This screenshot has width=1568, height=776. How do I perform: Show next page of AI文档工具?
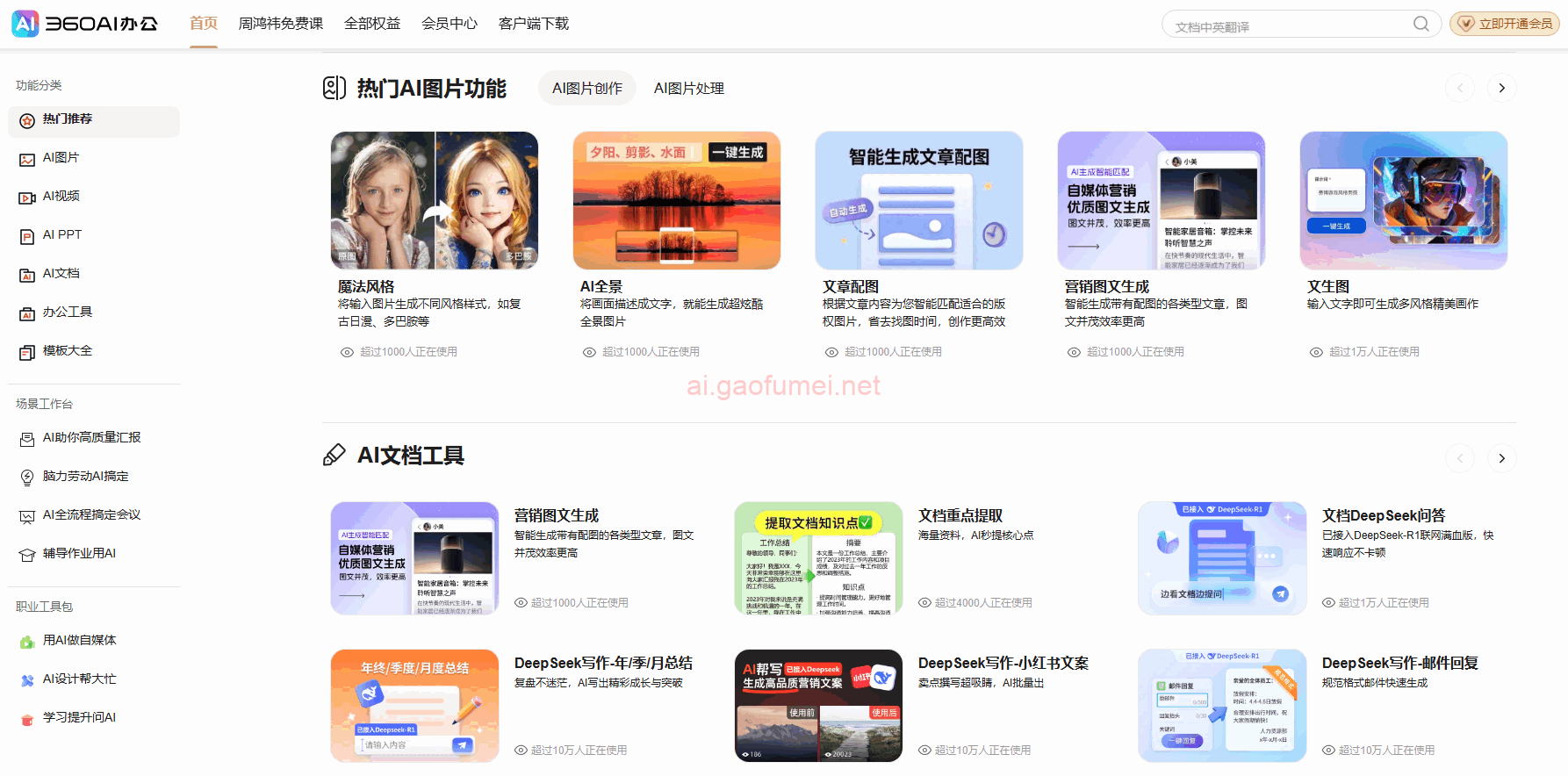click(1501, 458)
